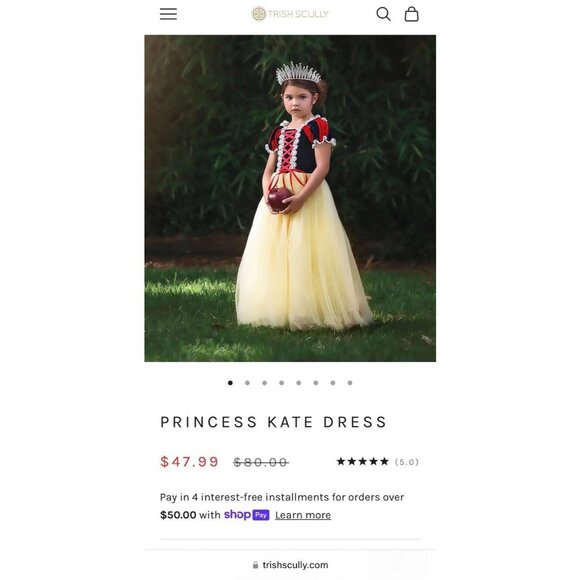Image resolution: width=580 pixels, height=580 pixels.
Task: Select the sixth carousel dot
Action: [x=316, y=383]
